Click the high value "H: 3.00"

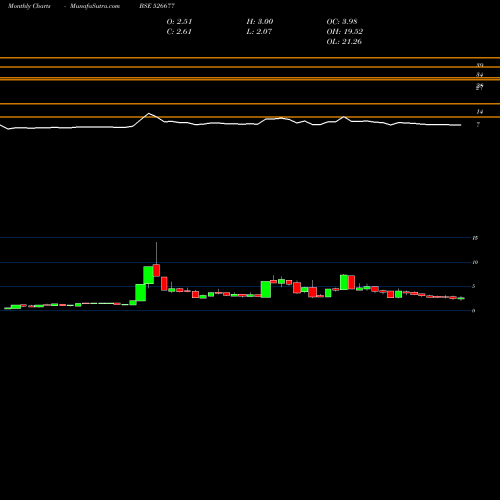tap(260, 21)
